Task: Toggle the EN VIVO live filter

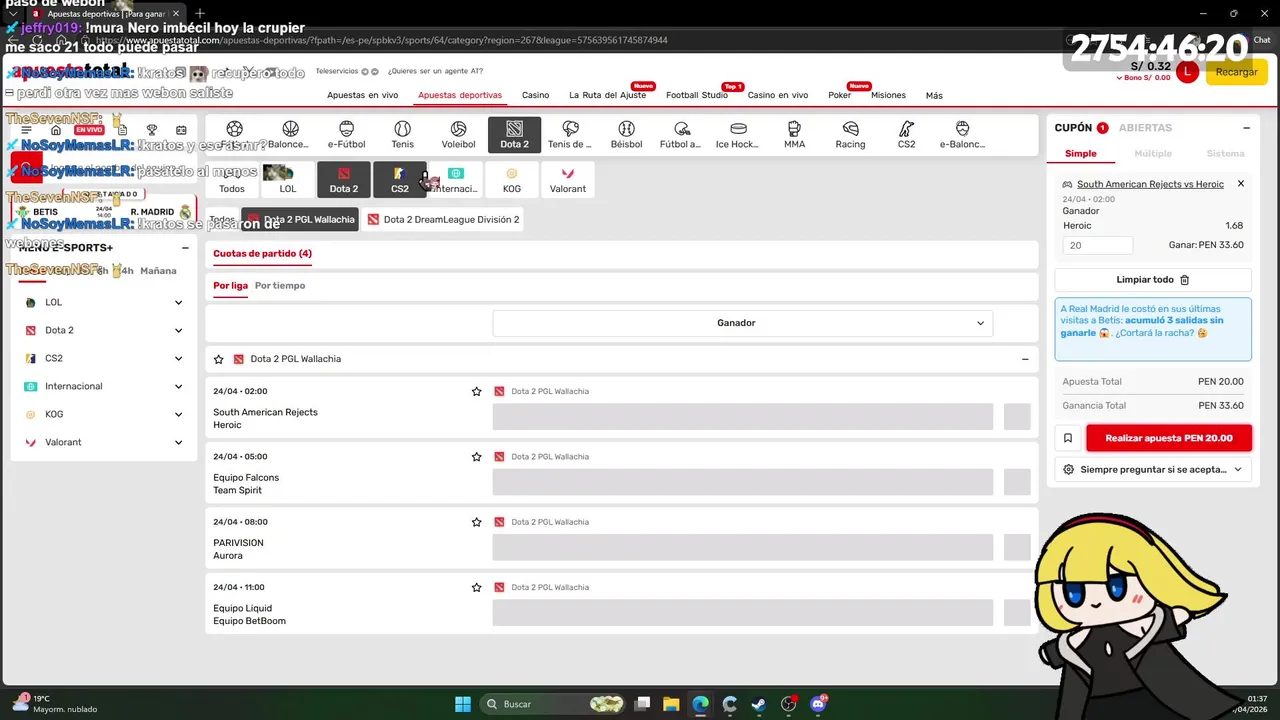Action: coord(89,130)
